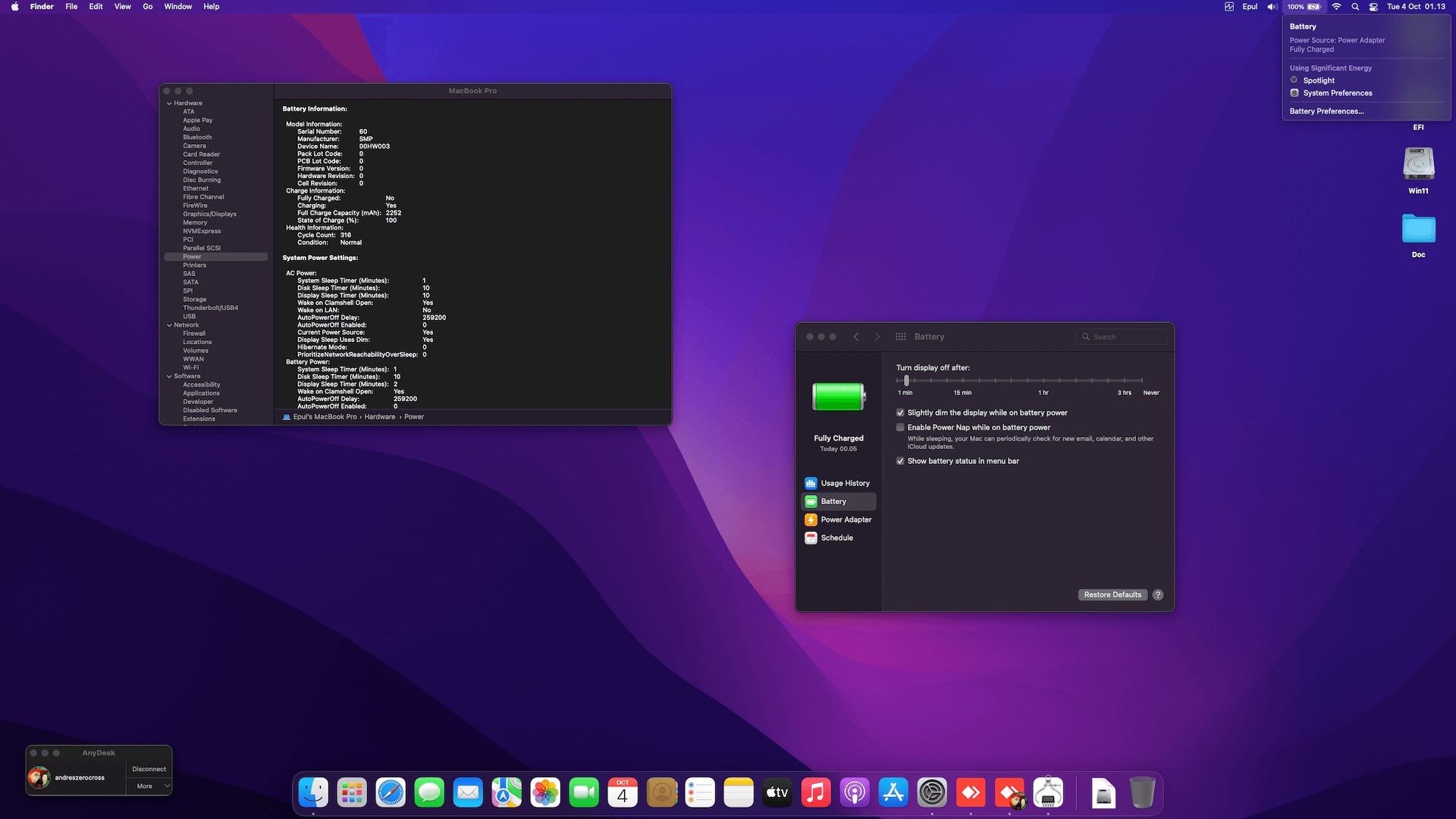Enable Power Nap while on battery power
The width and height of the screenshot is (1456, 819).
coord(900,427)
